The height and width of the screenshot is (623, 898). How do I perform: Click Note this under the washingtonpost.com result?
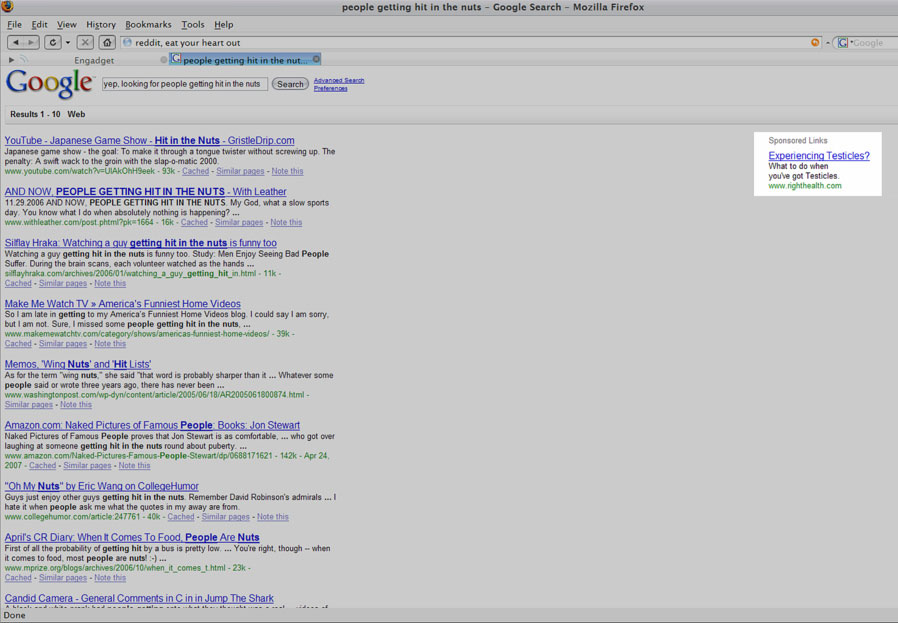[76, 405]
